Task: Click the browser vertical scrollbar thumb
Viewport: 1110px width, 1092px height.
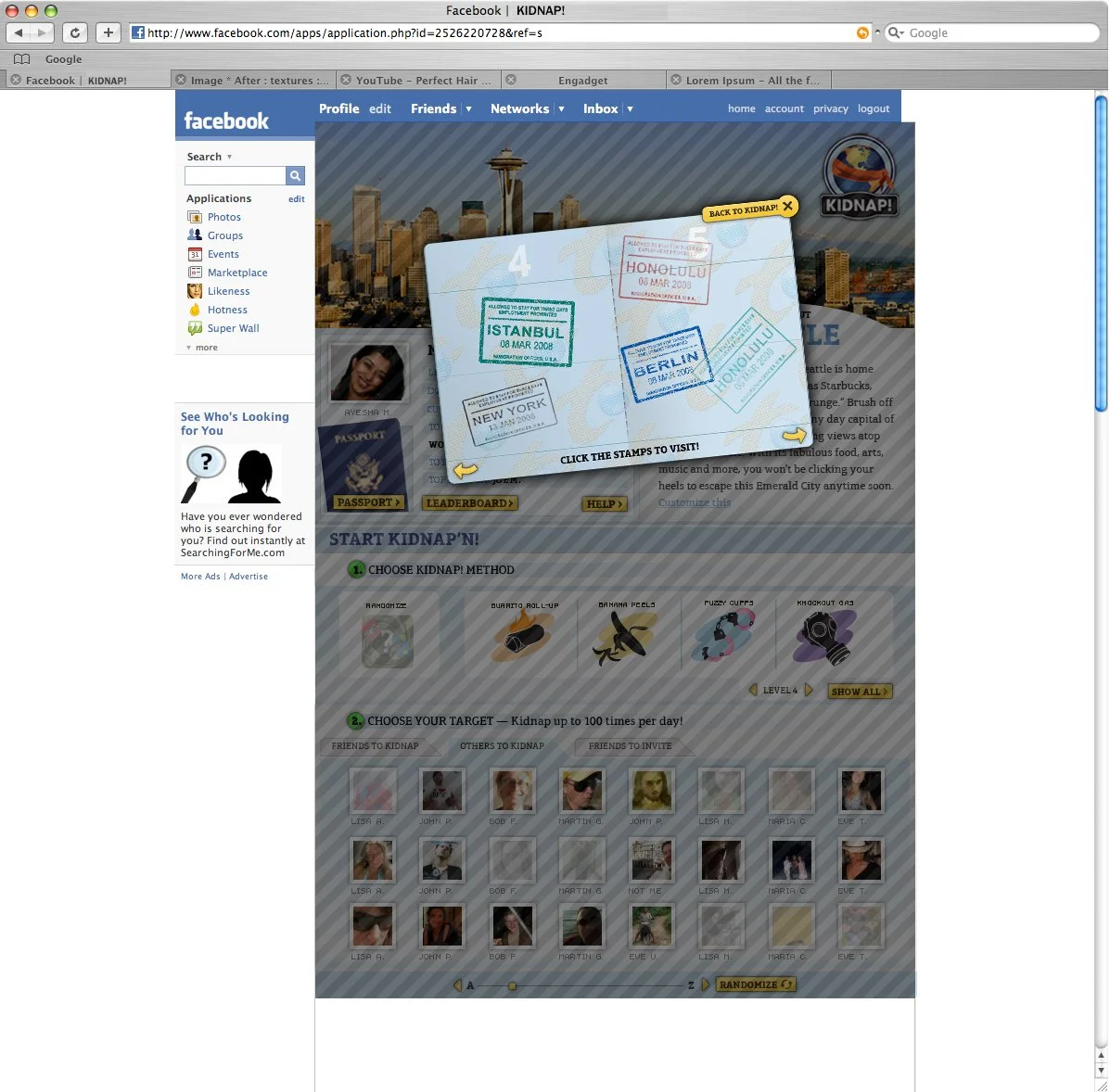Action: pos(1101,253)
